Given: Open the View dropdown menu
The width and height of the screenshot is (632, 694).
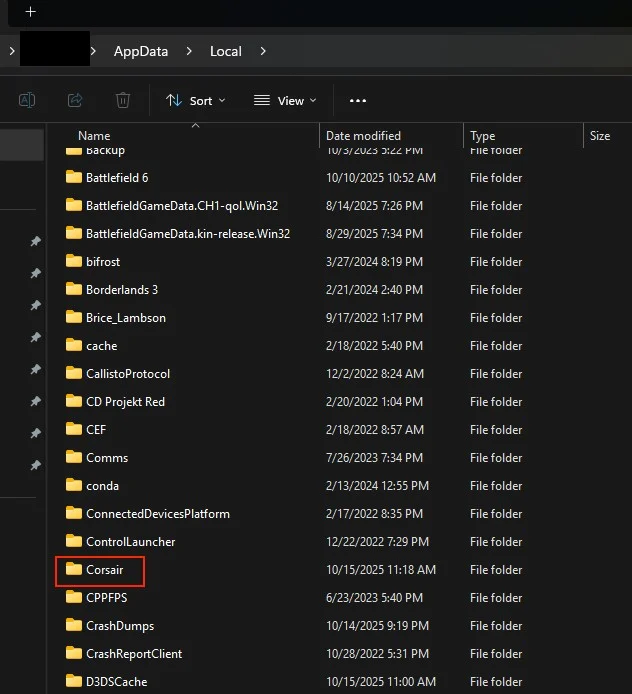Looking at the screenshot, I should [285, 100].
